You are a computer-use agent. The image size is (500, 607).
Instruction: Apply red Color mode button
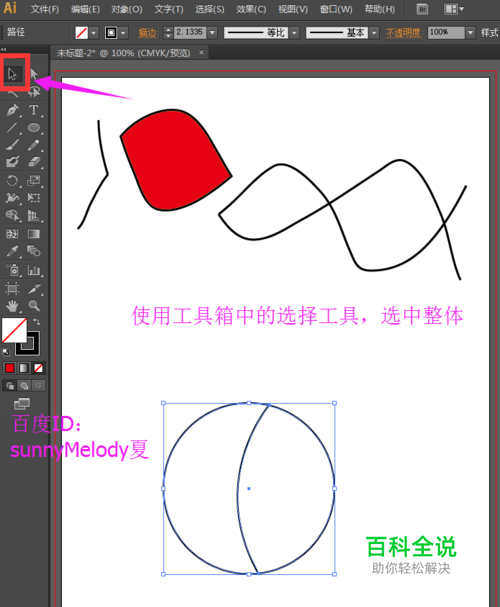[10, 368]
